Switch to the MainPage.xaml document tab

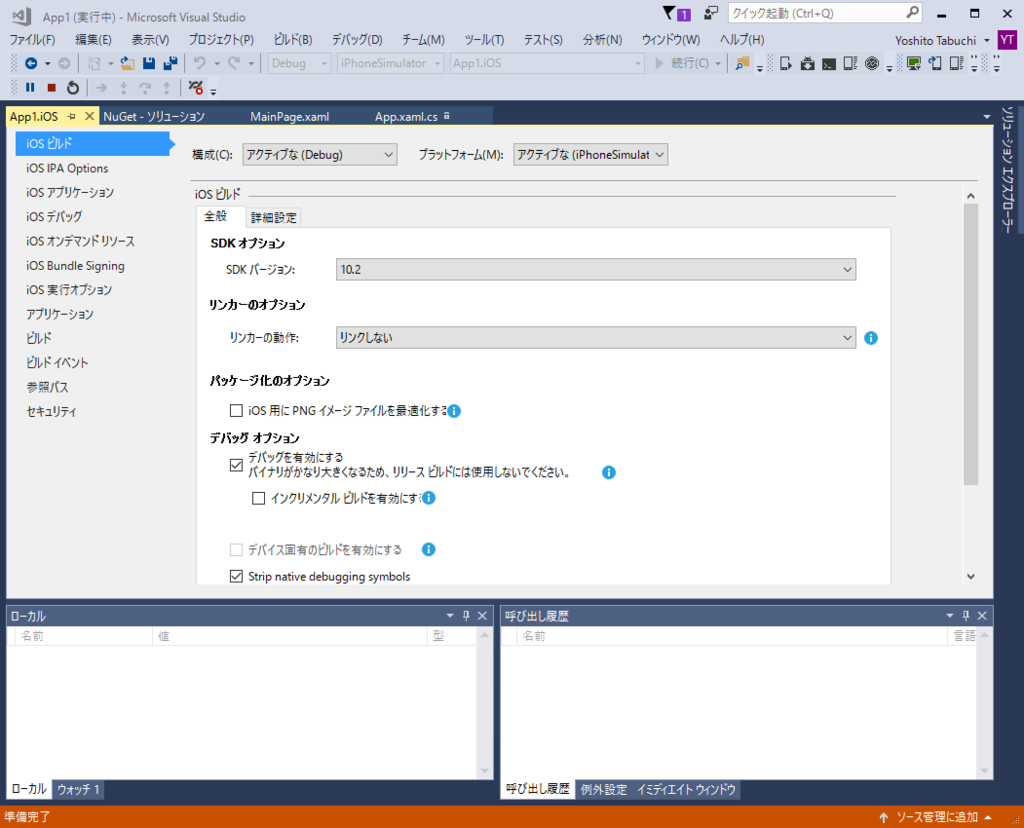click(289, 117)
